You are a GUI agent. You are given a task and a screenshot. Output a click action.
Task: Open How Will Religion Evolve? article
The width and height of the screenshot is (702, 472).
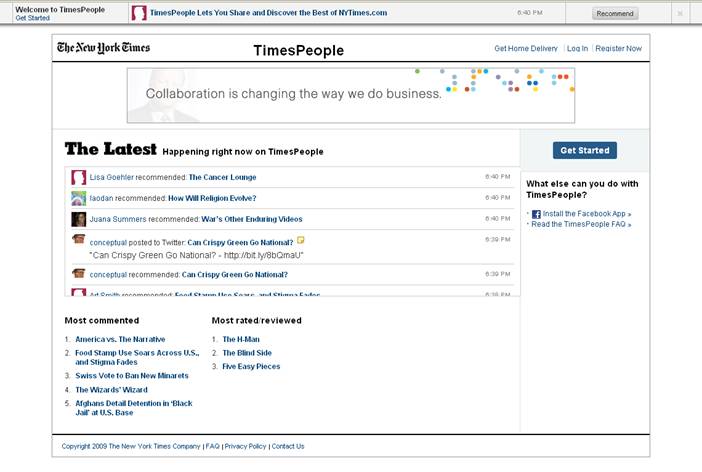point(212,198)
